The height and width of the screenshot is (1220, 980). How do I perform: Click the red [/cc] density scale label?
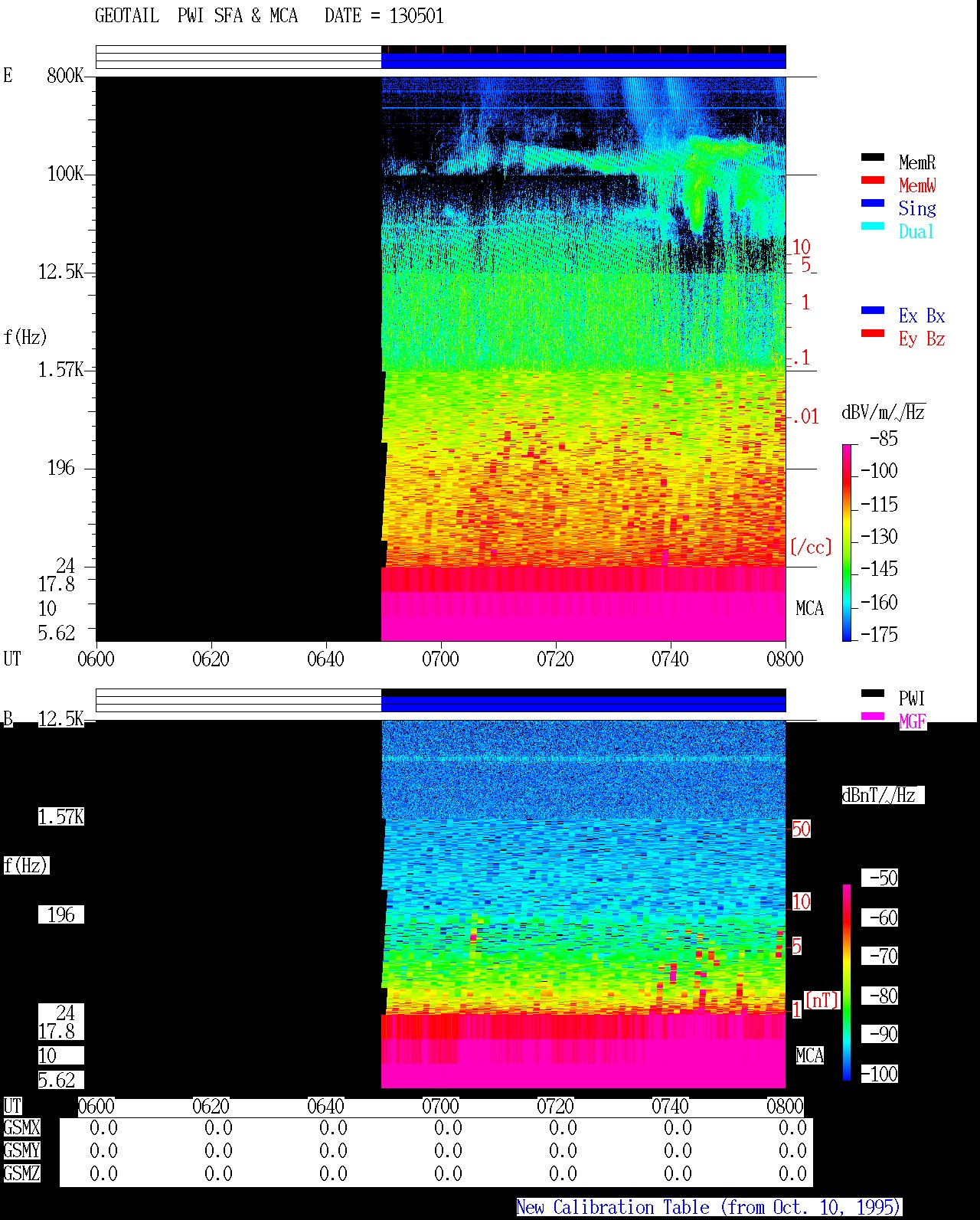[811, 547]
